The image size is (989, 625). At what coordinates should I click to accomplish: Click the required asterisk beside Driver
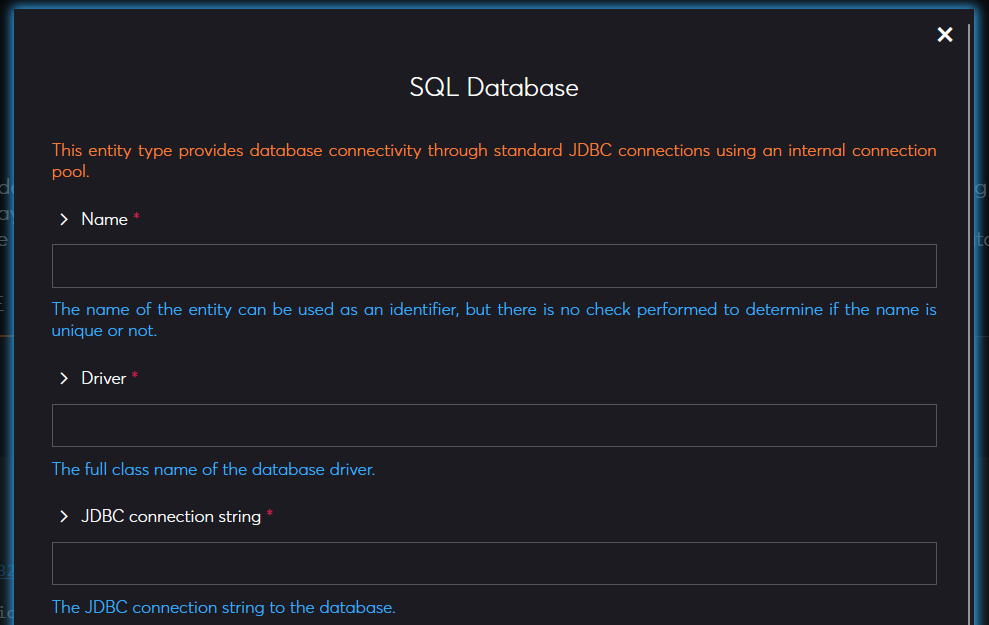click(135, 377)
